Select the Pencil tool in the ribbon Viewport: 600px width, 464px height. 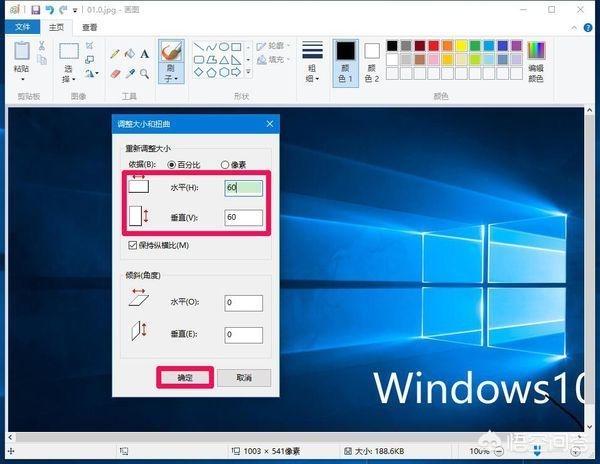[114, 53]
